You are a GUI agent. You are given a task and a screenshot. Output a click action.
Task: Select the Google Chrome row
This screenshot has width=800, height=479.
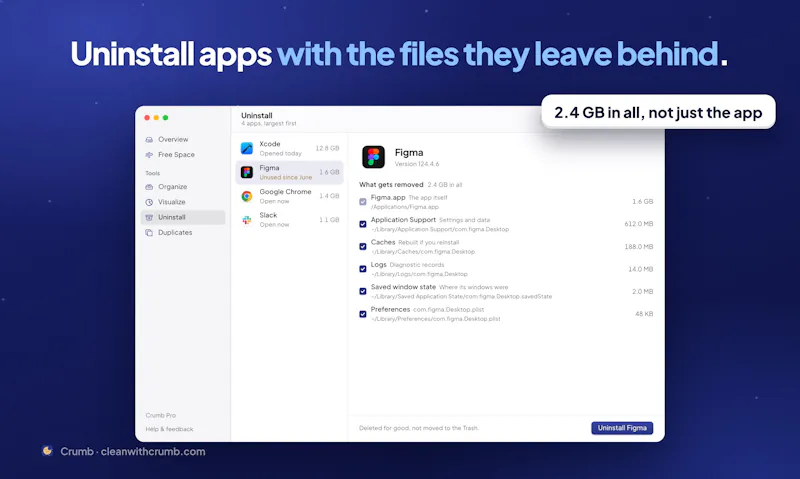289,196
